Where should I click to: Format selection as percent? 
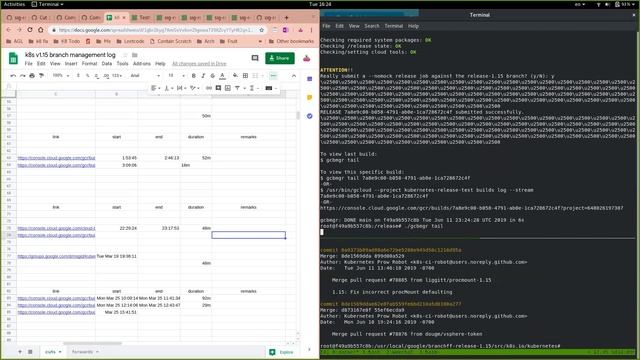(88, 76)
